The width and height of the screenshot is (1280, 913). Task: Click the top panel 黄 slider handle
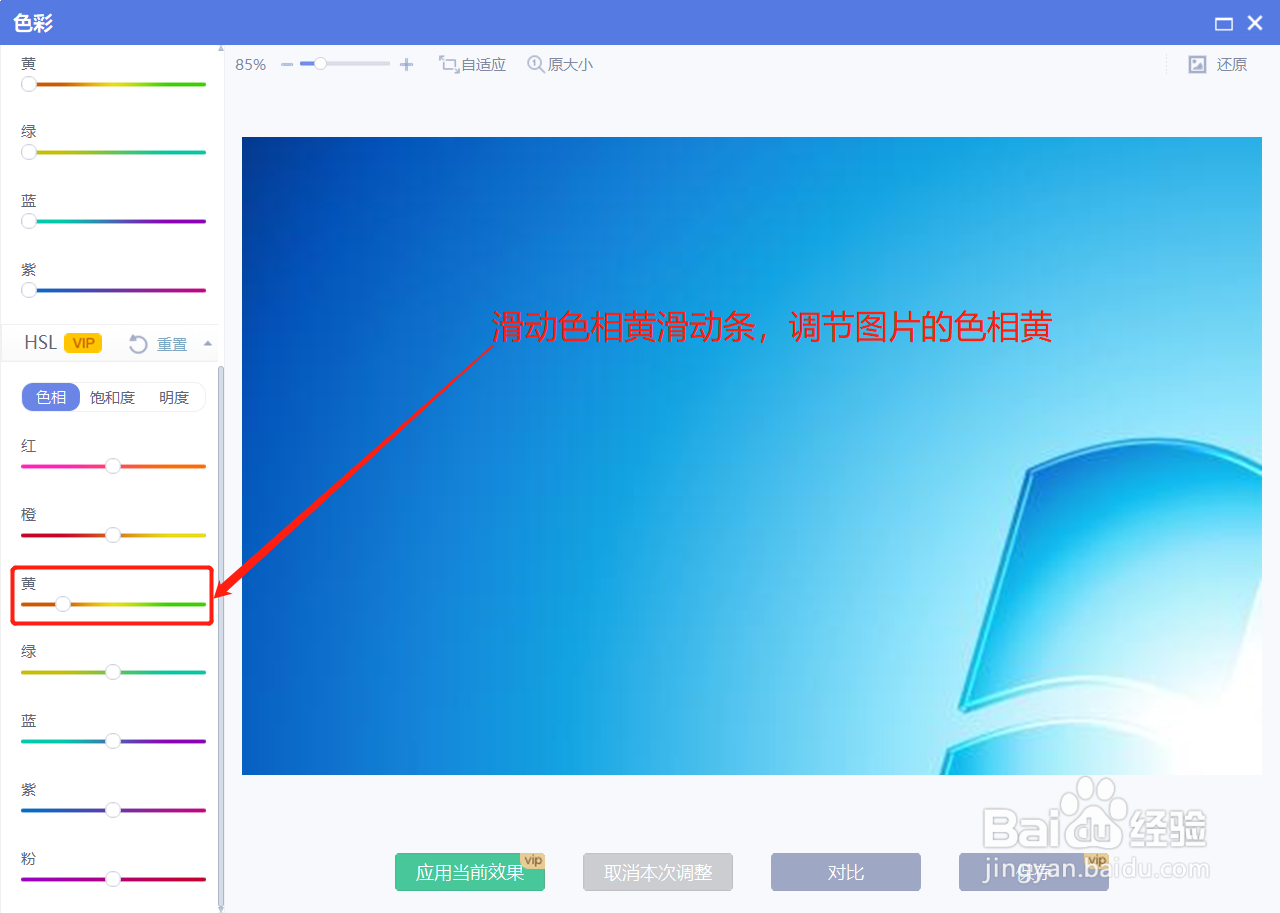29,84
